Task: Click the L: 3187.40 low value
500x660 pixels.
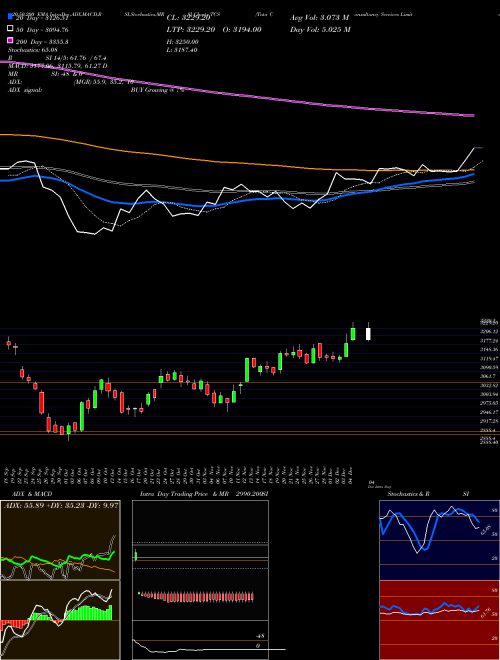Action: pos(182,50)
